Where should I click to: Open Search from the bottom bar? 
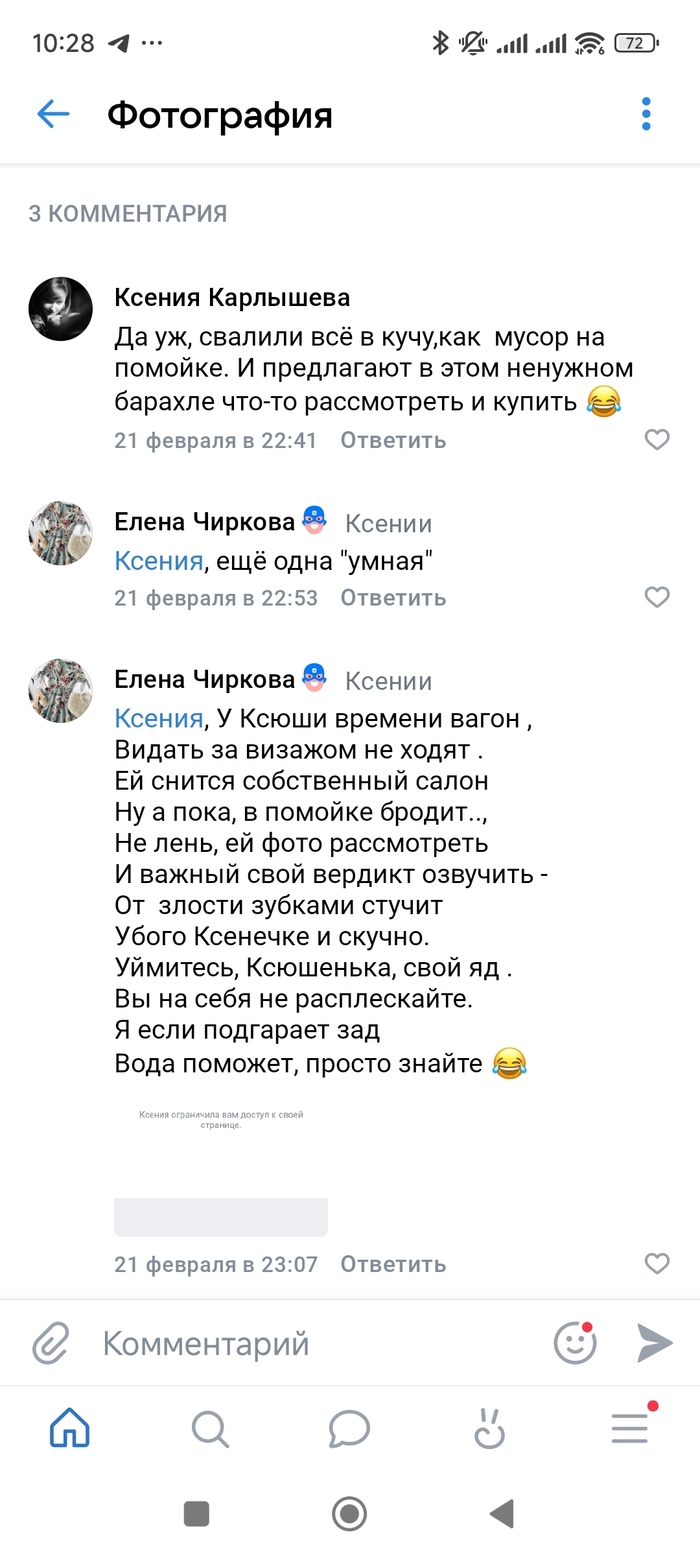pyautogui.click(x=209, y=1429)
